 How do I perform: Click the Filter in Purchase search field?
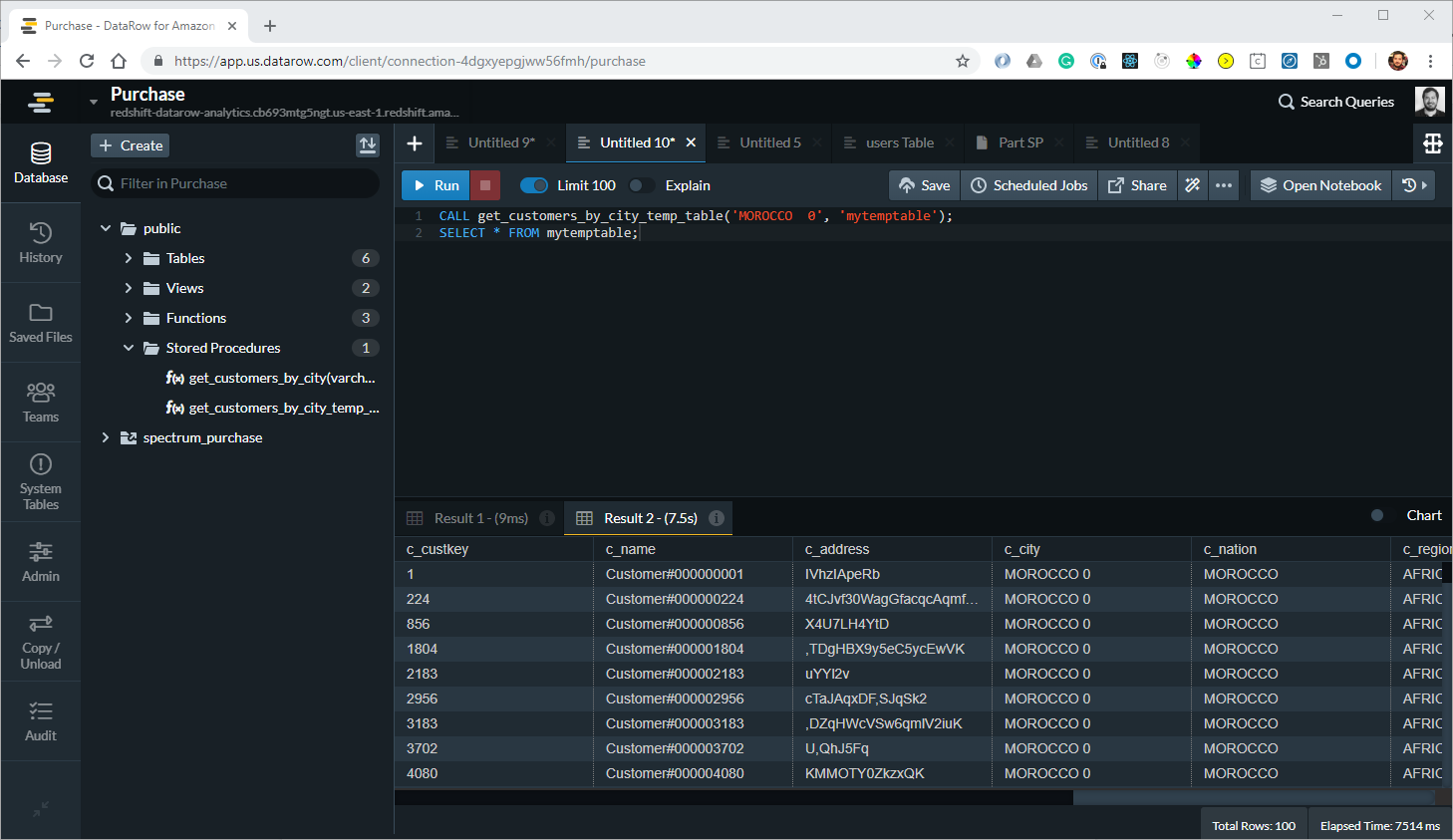(x=235, y=183)
